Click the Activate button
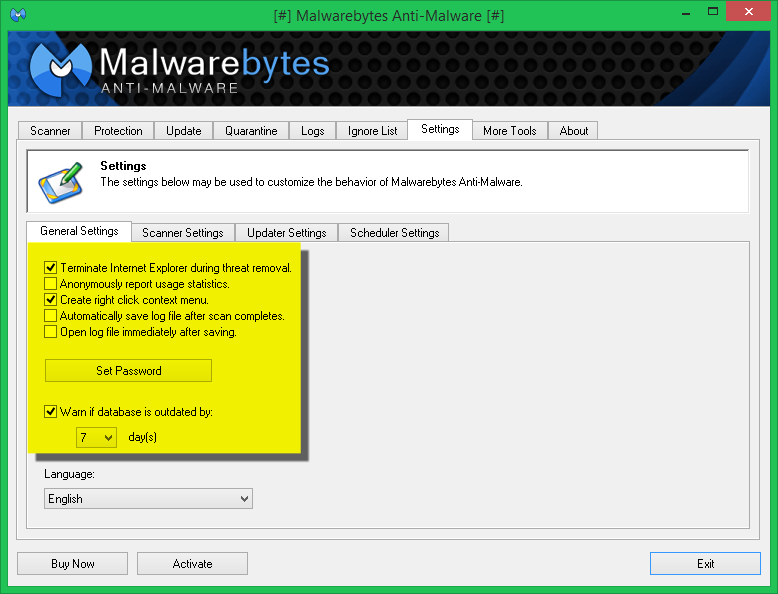Viewport: 778px width, 594px height. (193, 564)
